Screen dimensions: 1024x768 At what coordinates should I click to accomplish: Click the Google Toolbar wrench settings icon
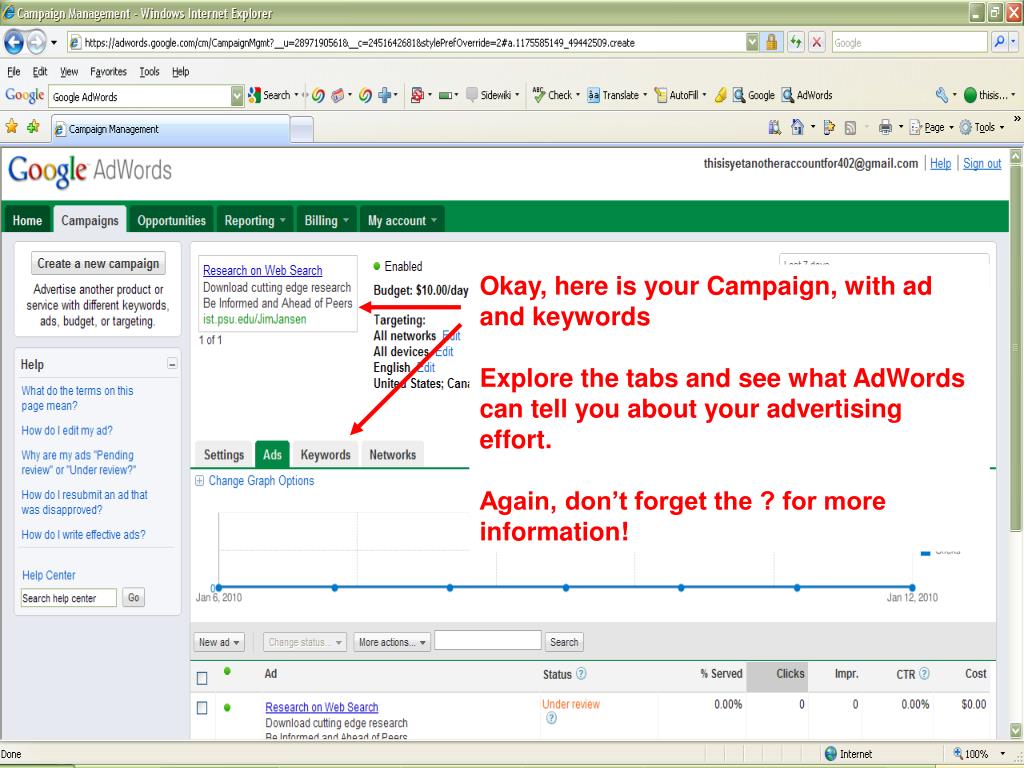click(942, 95)
